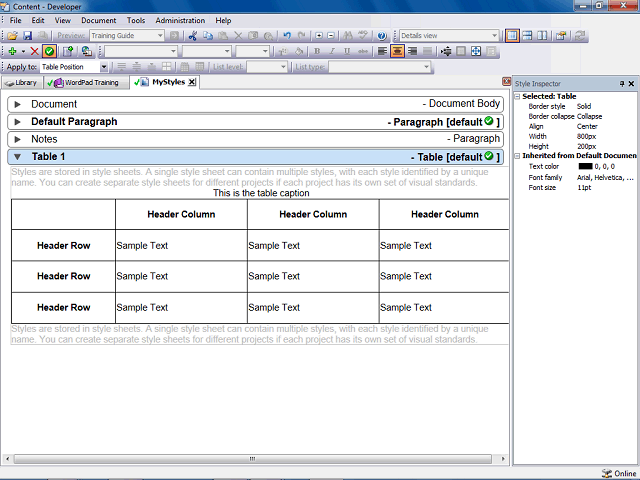Open the Edit menu
640x480 pixels.
tap(38, 20)
